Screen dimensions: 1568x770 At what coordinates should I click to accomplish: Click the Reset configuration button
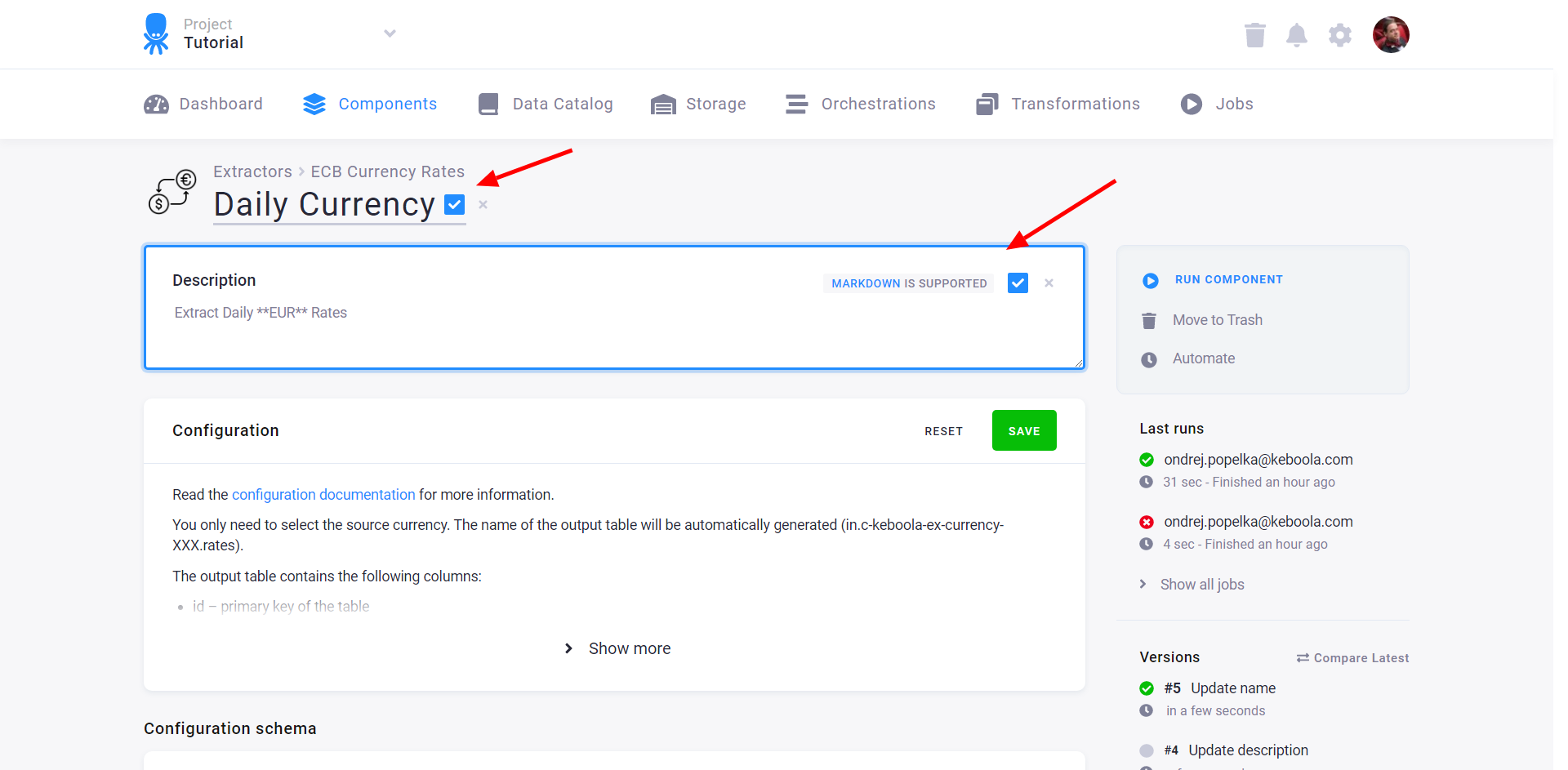pyautogui.click(x=943, y=431)
